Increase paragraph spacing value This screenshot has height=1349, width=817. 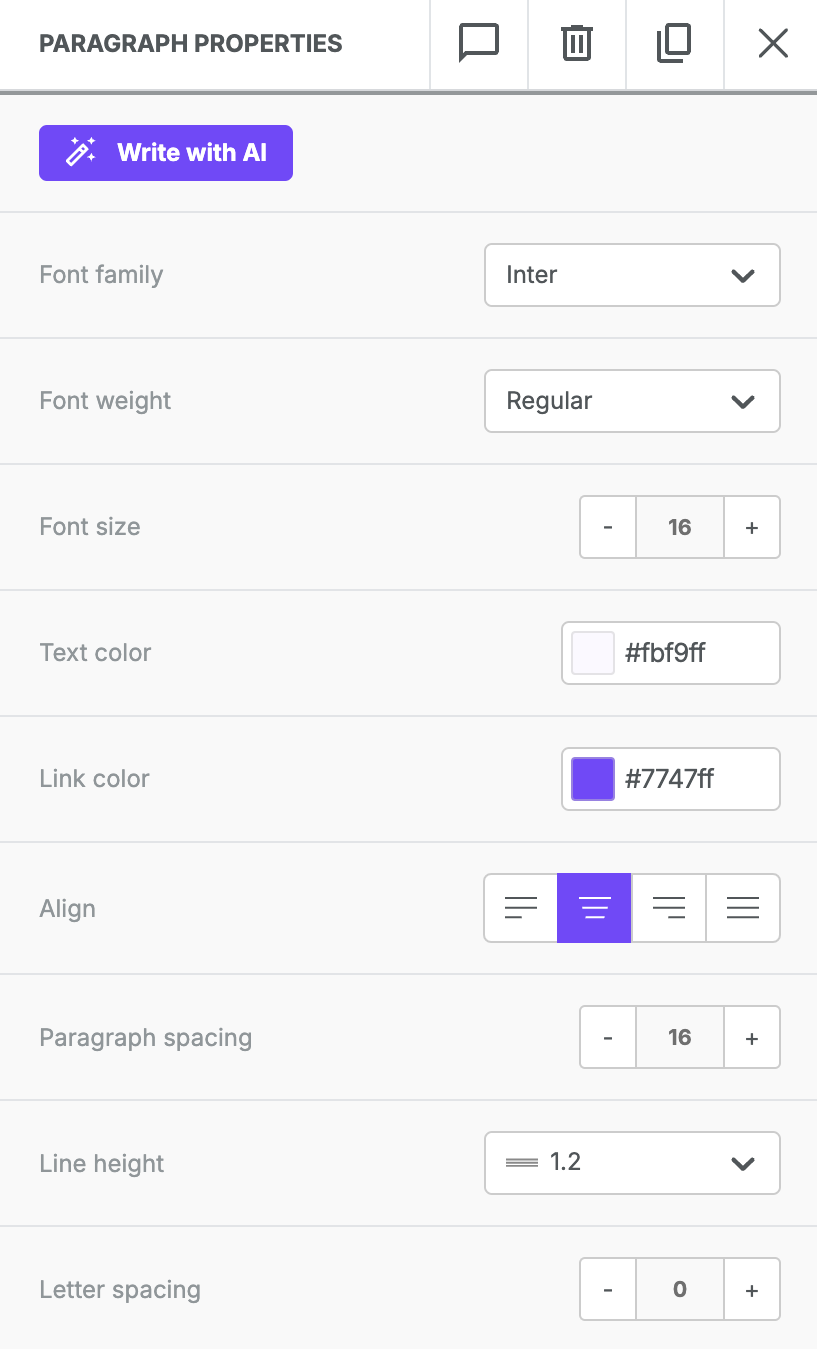(x=752, y=1038)
